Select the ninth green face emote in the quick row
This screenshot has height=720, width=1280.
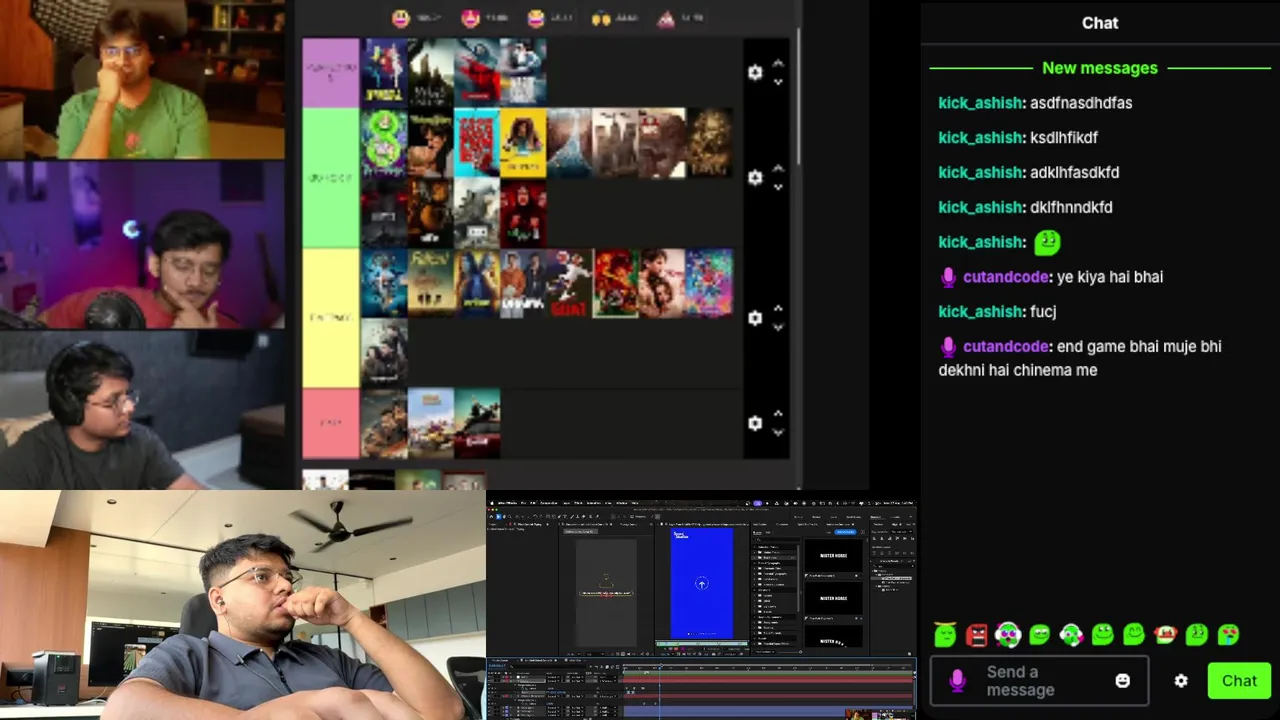pos(1197,634)
